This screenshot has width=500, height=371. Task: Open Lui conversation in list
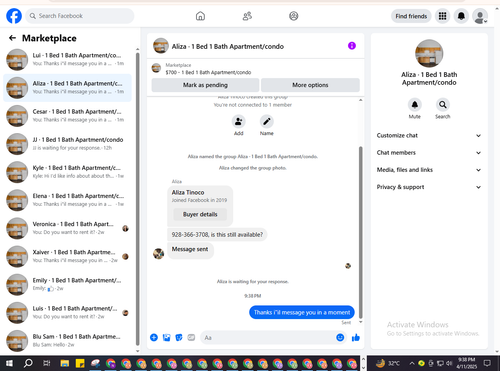pos(67,59)
